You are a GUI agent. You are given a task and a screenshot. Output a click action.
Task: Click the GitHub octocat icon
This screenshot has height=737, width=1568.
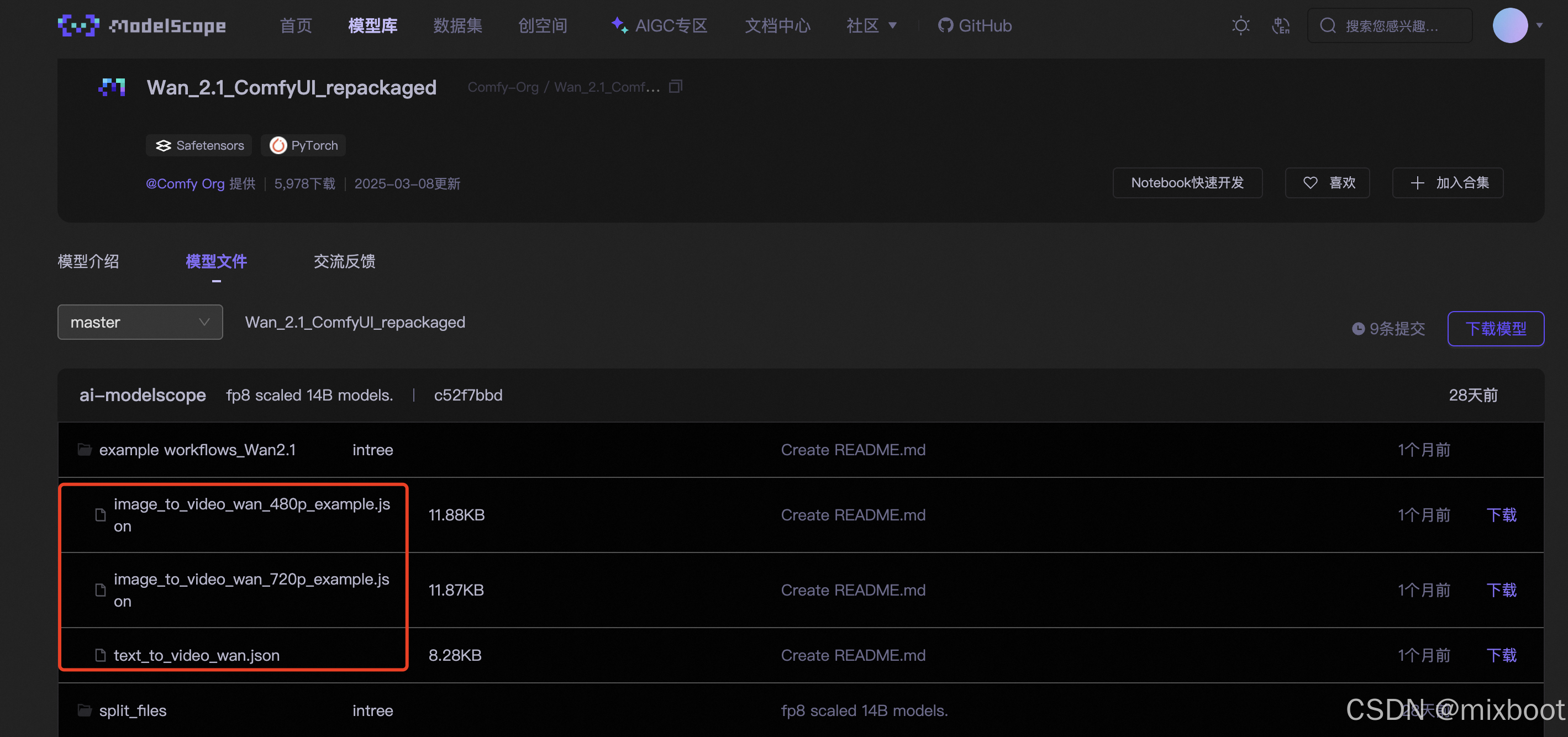pos(945,25)
